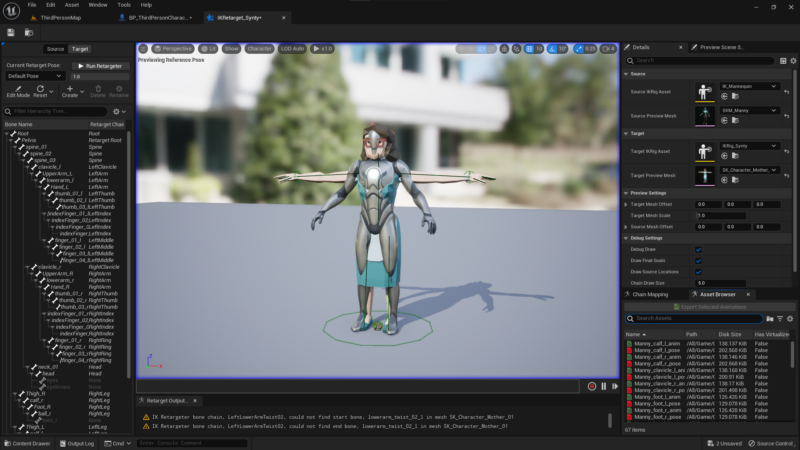Disable the Draw Source Locations checkbox
This screenshot has height=450, width=800.
click(x=698, y=272)
